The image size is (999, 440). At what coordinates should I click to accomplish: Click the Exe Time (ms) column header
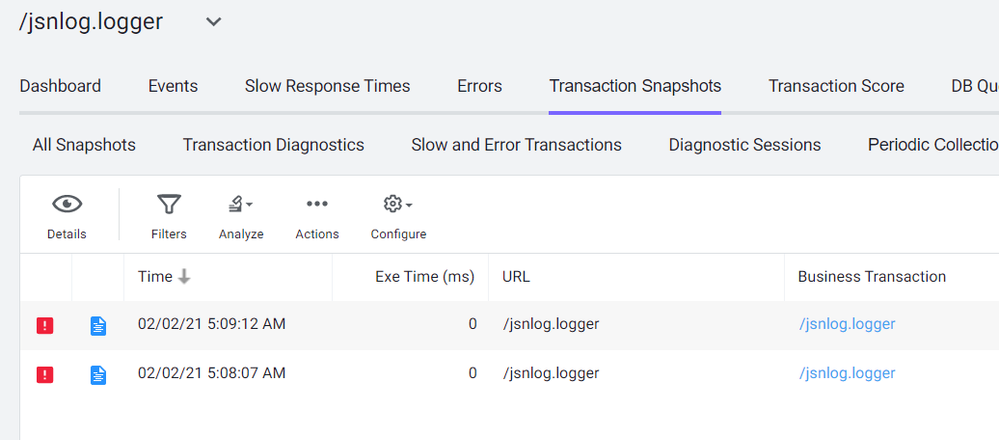pos(424,277)
